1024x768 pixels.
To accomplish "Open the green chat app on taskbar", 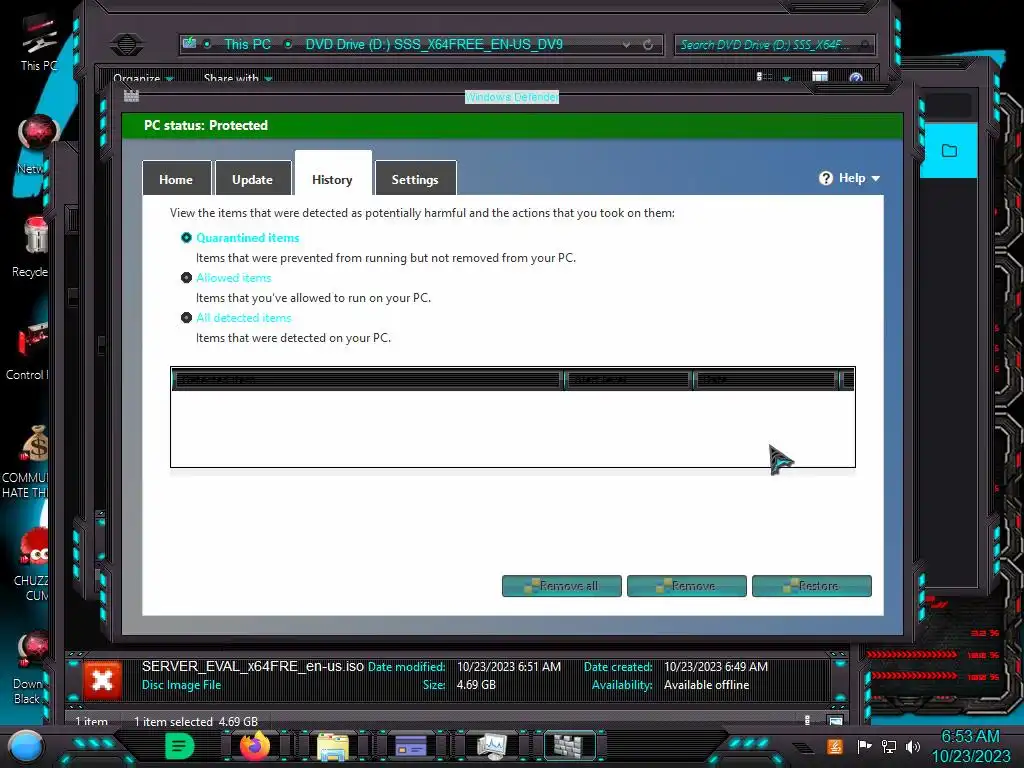I will (180, 746).
